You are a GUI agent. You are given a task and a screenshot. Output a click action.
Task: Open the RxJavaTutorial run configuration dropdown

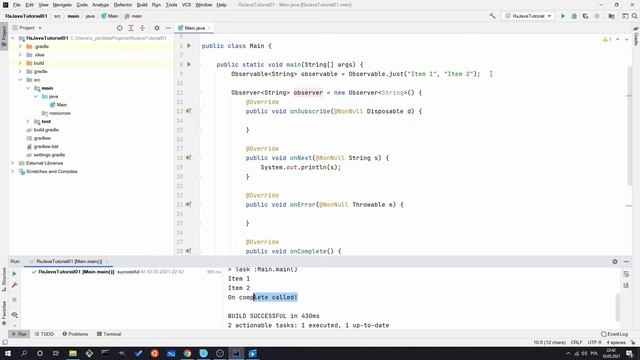528,16
